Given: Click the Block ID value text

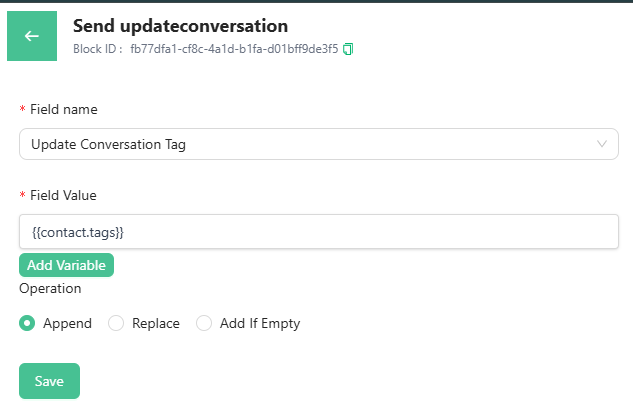Looking at the screenshot, I should click(234, 48).
